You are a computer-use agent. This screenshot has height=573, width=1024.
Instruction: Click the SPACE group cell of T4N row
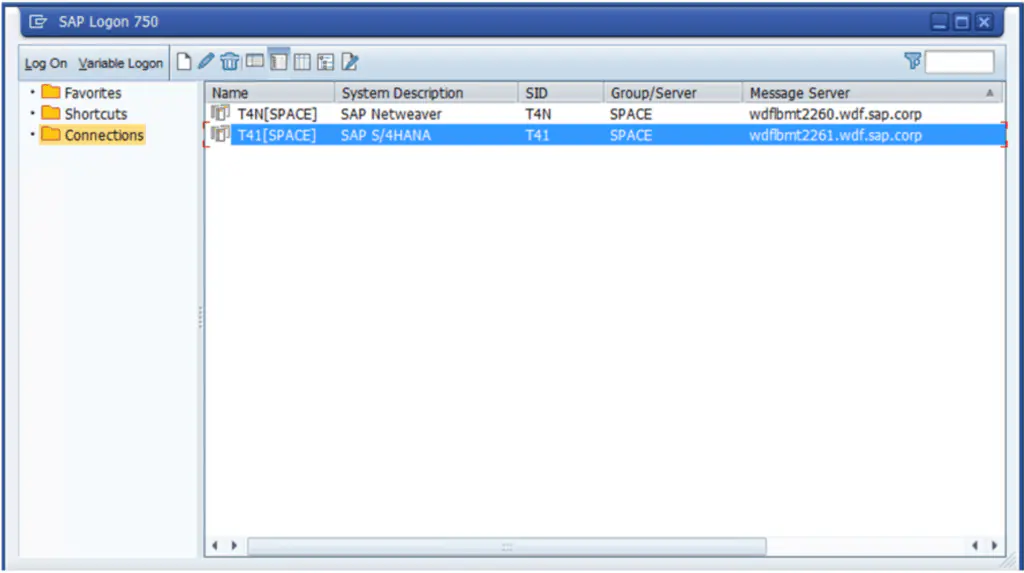[x=631, y=114]
